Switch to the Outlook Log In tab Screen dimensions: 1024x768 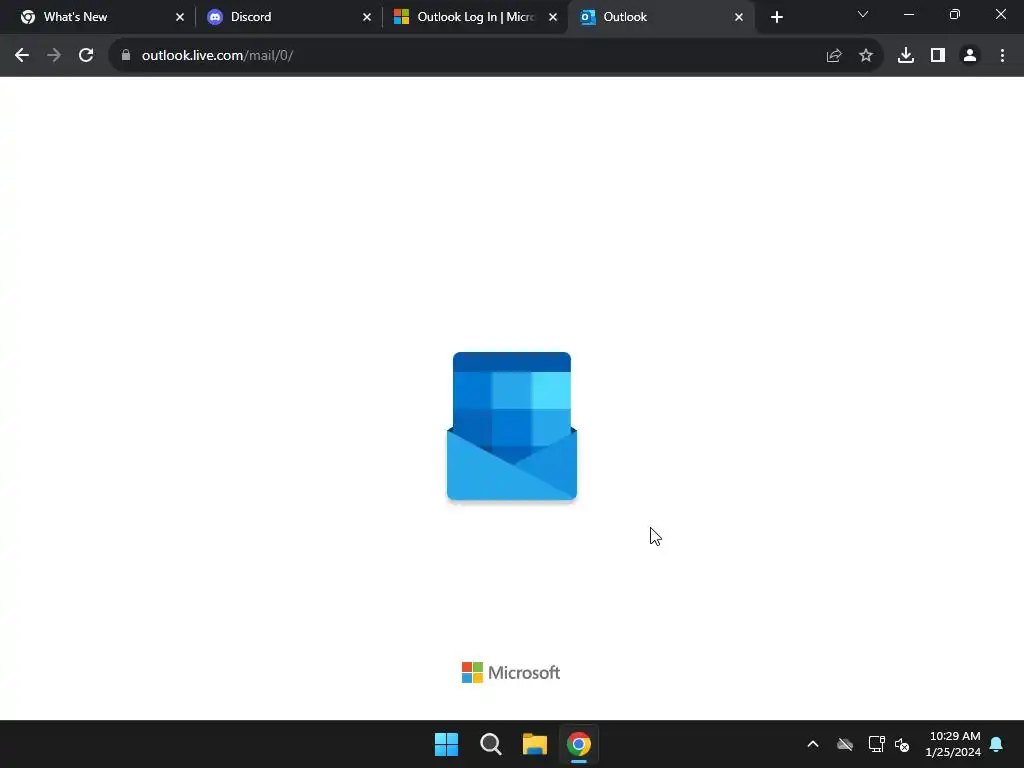pos(475,17)
